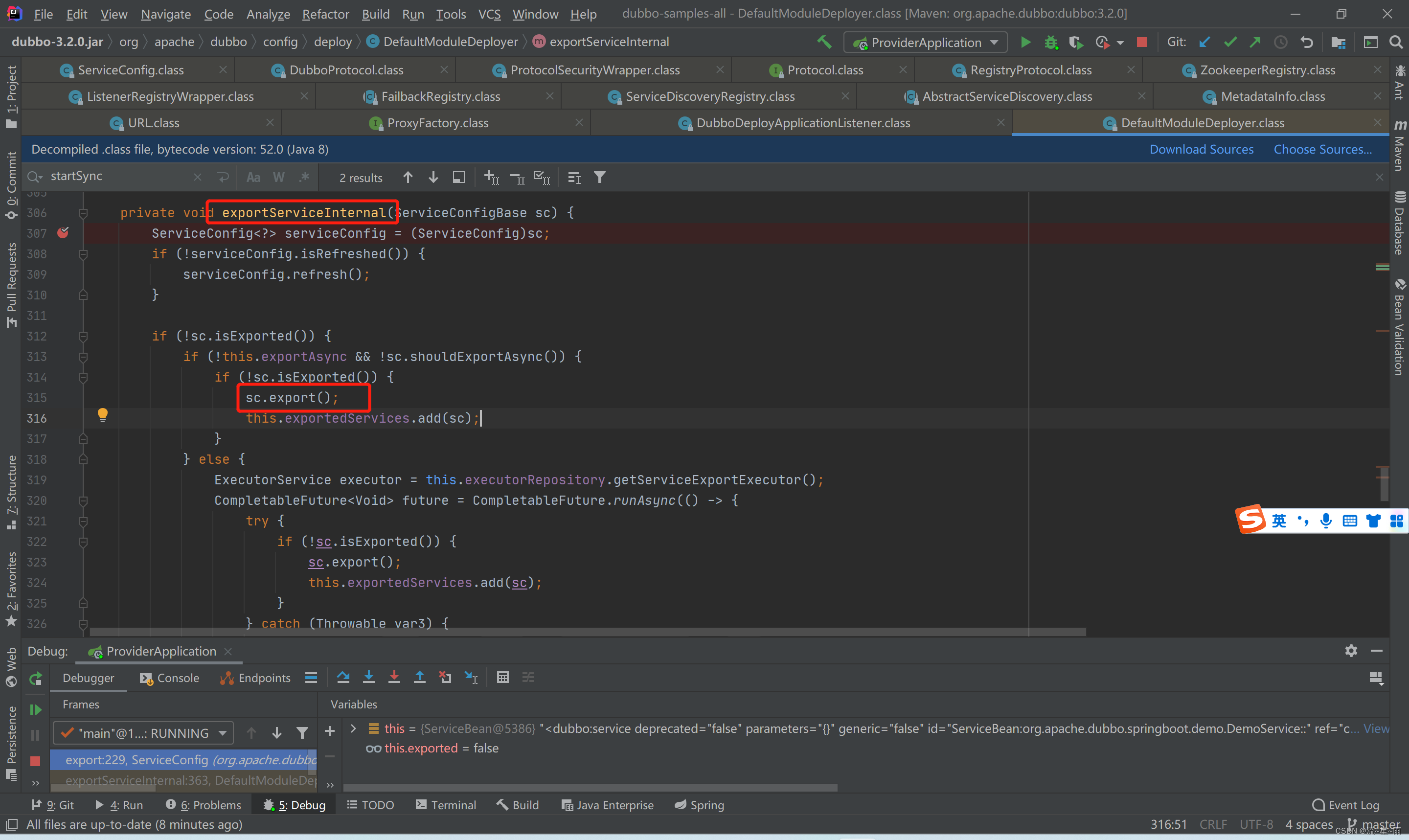Click the Download Sources link
The width and height of the screenshot is (1409, 840).
pos(1202,149)
